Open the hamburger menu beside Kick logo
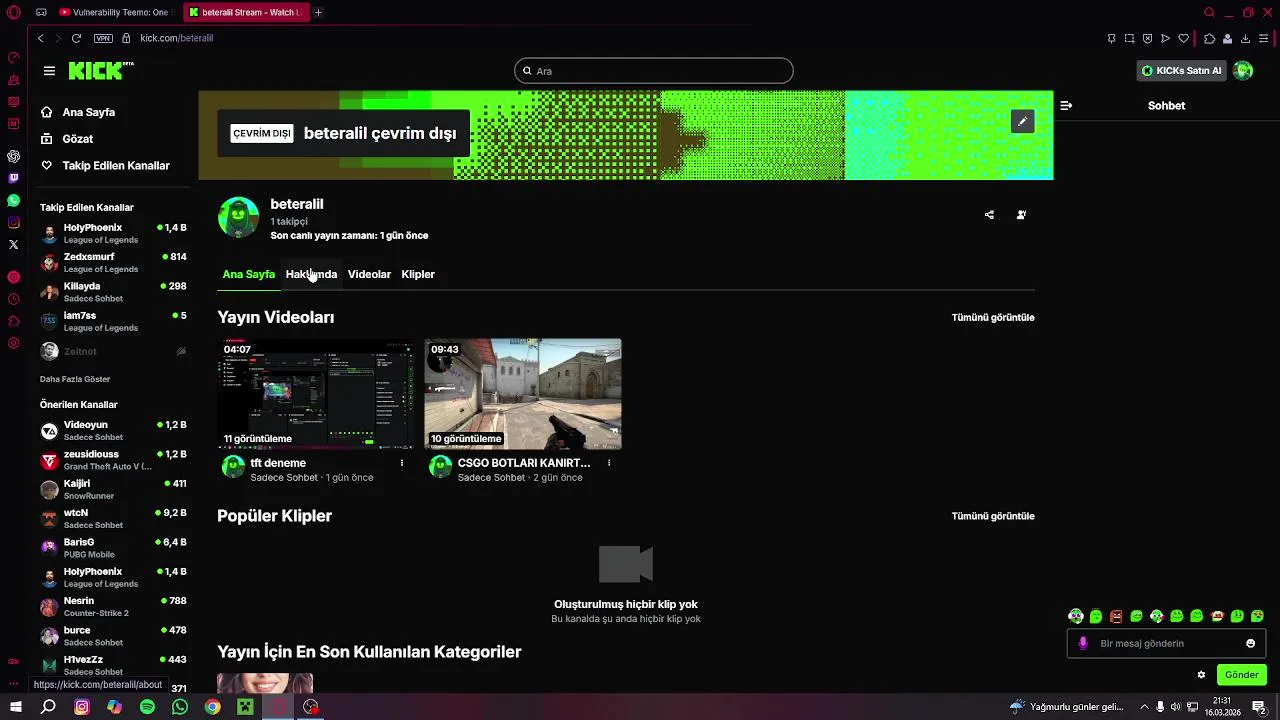 [49, 71]
